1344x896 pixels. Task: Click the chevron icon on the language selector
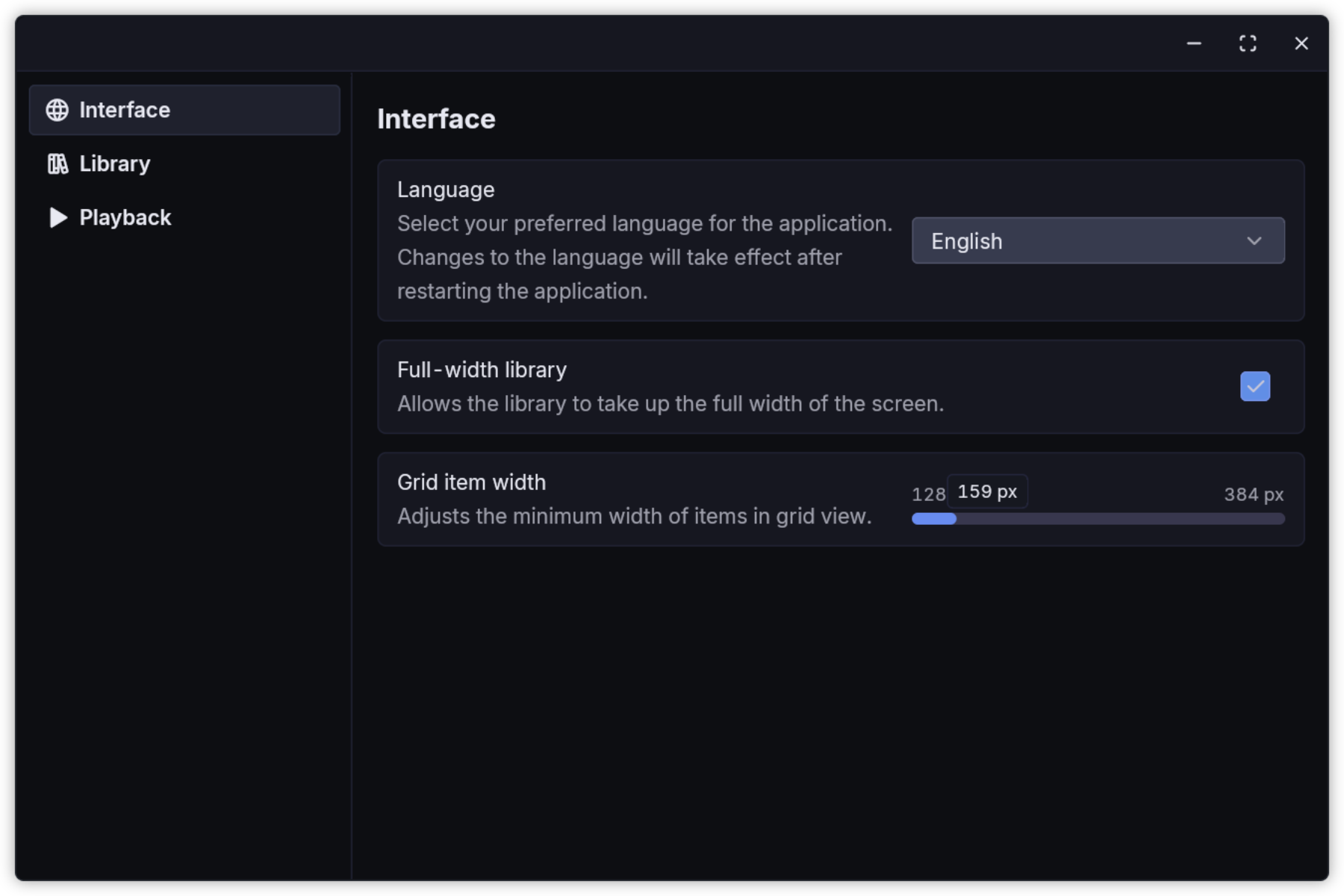point(1254,240)
